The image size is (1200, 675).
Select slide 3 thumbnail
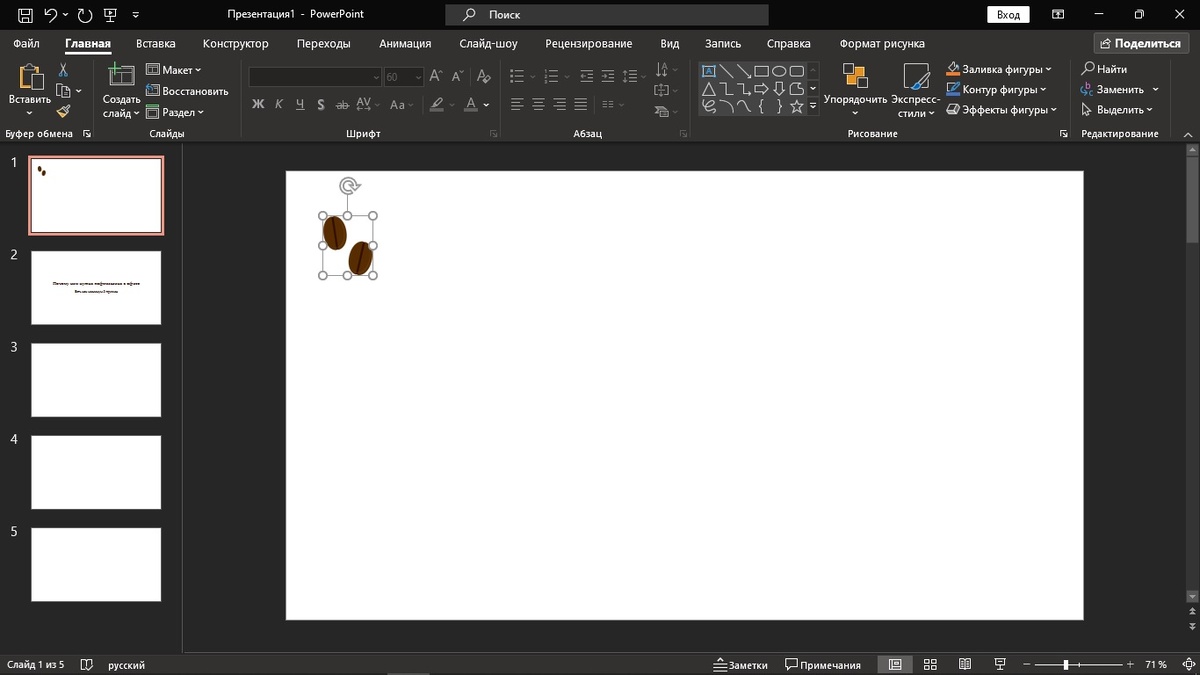point(96,380)
